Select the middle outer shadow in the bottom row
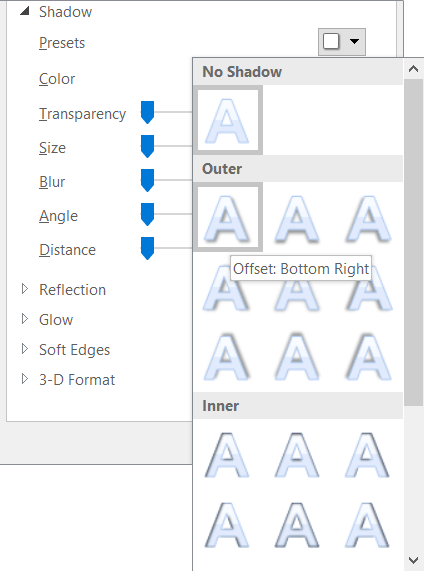 (x=298, y=357)
